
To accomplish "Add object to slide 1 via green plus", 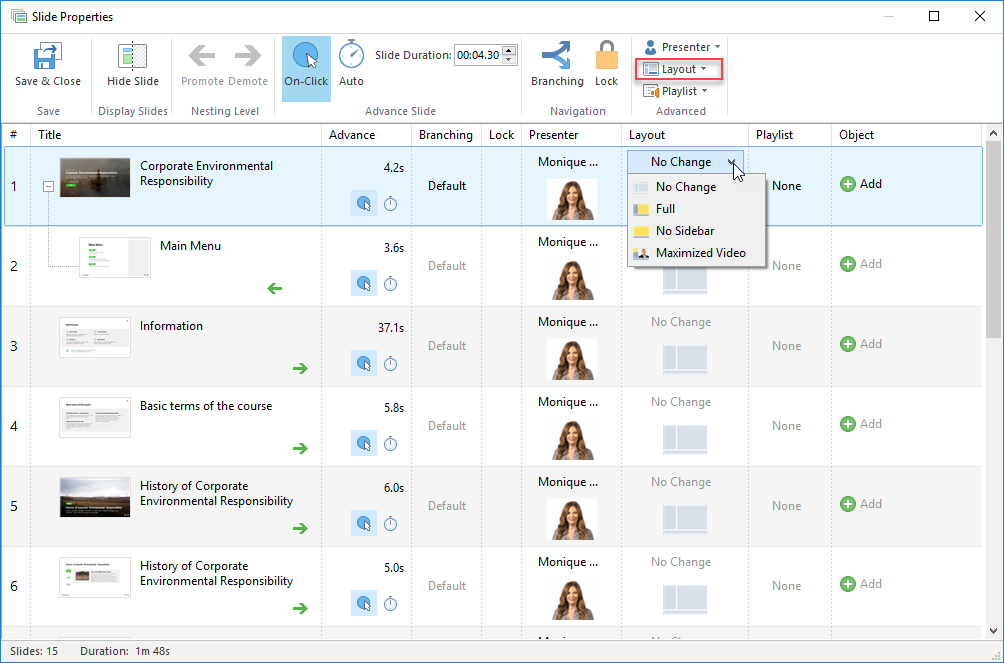I will pos(848,184).
